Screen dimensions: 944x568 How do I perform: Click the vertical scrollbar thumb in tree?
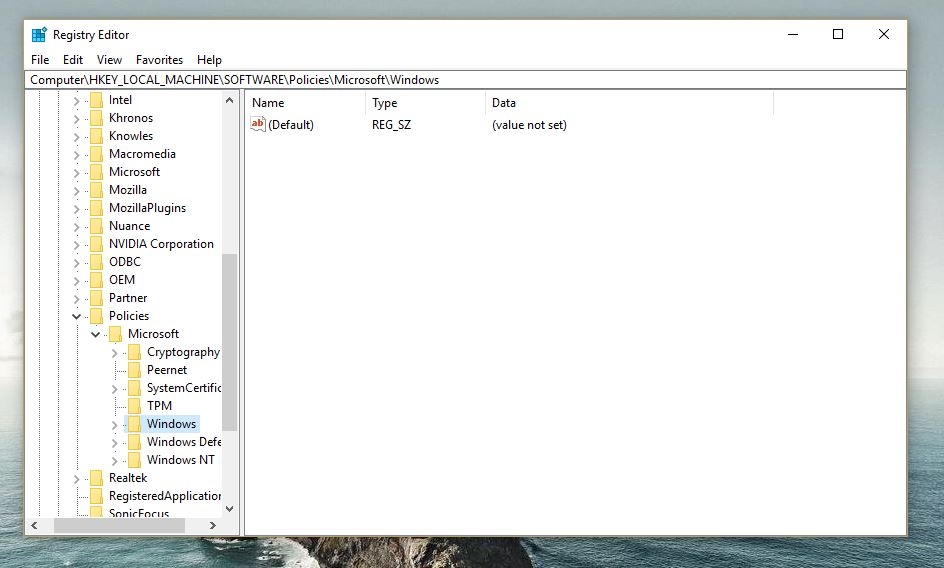[229, 342]
